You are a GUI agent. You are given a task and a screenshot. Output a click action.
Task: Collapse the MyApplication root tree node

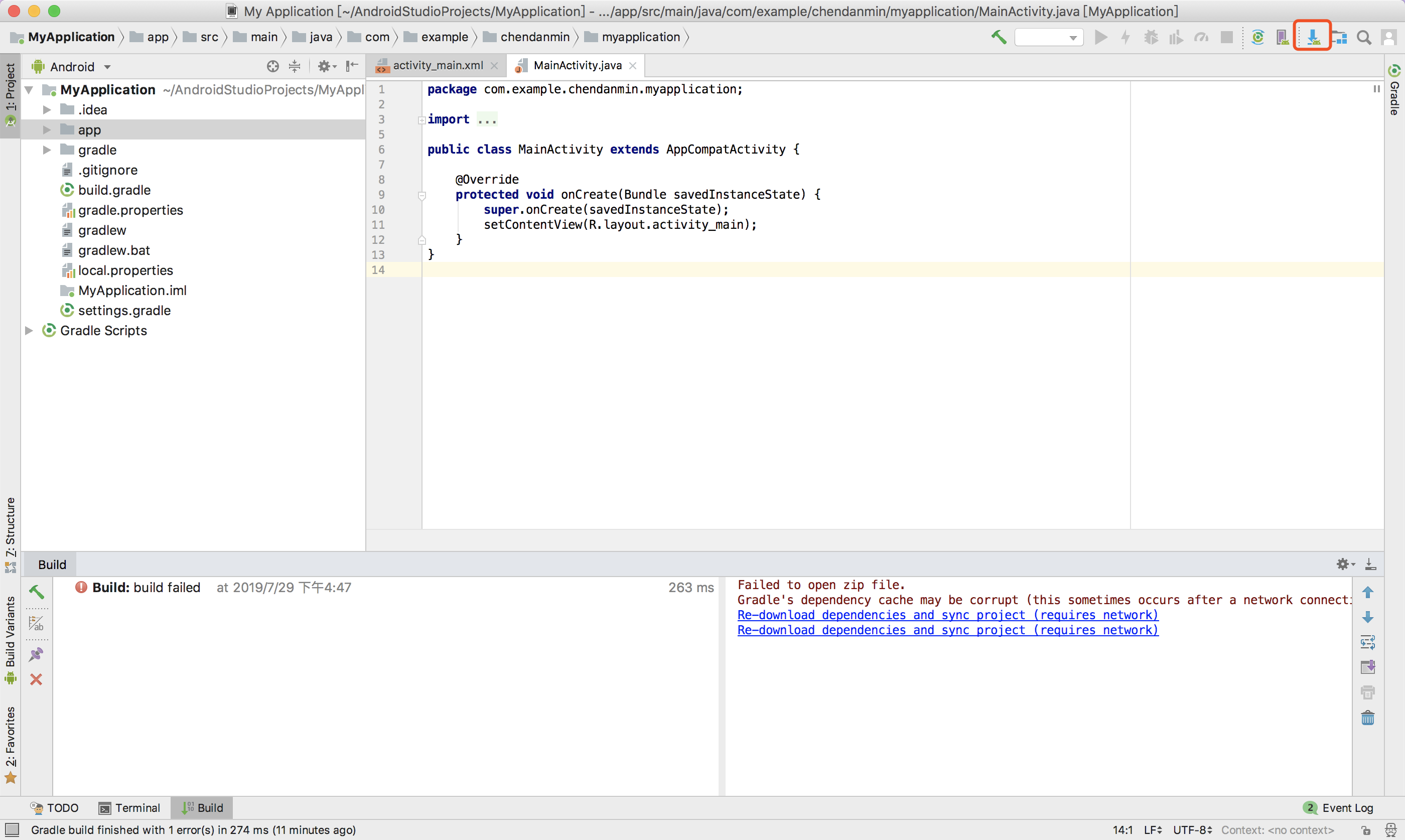pyautogui.click(x=30, y=89)
